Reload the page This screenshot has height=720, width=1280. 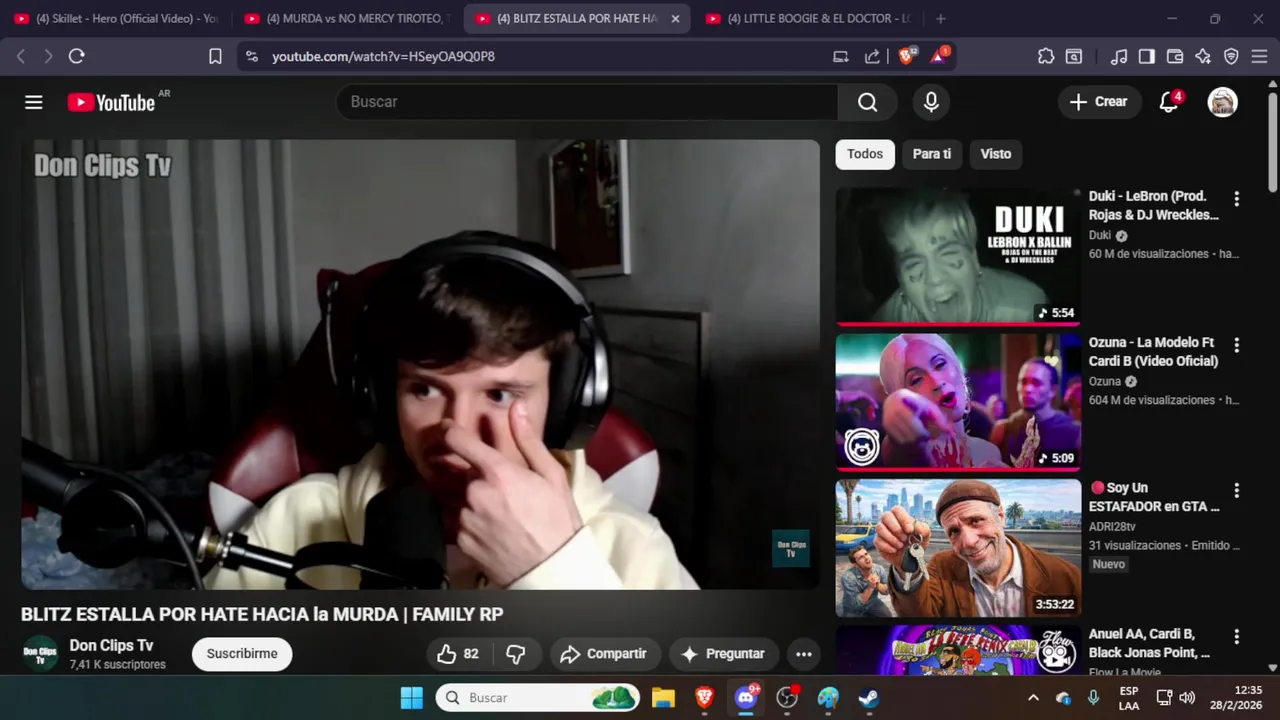coord(76,57)
